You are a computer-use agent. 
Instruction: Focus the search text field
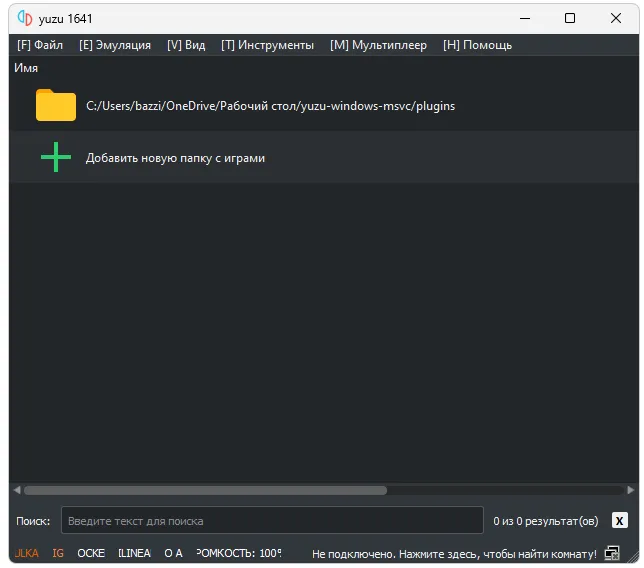click(x=272, y=520)
